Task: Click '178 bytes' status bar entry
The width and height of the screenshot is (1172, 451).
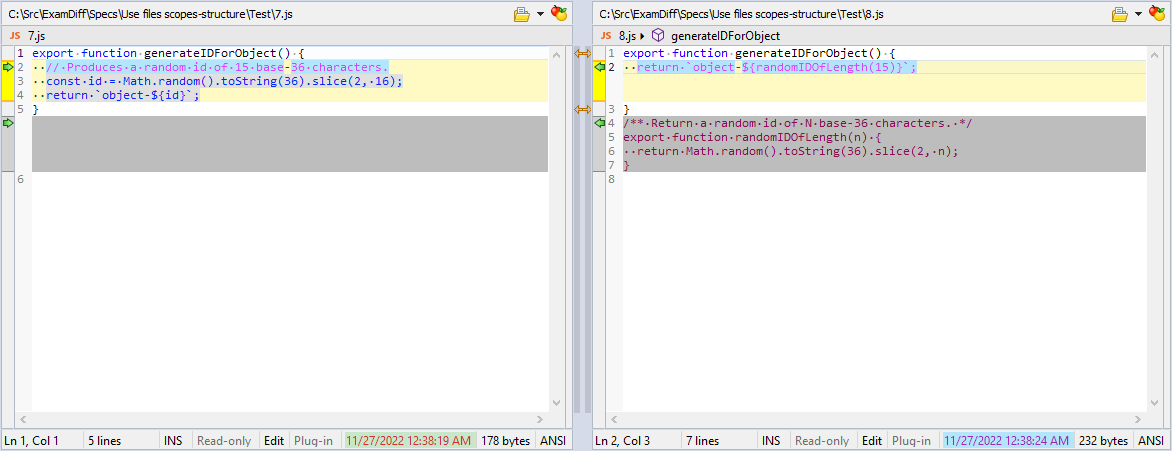Action: pyautogui.click(x=506, y=441)
